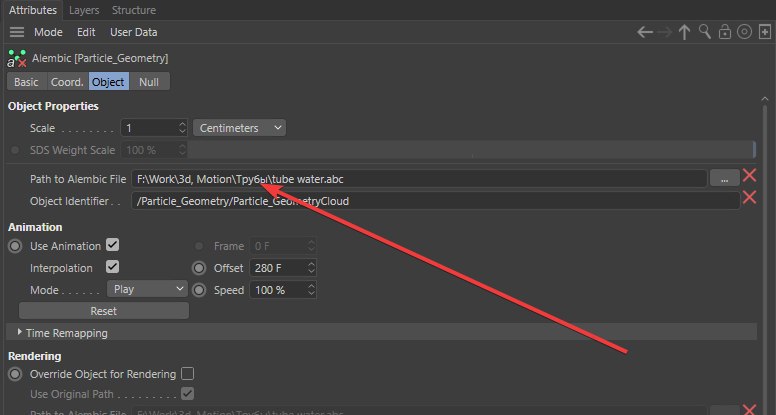Enable Override Object for Rendering checkbox
The height and width of the screenshot is (415, 776).
[188, 373]
